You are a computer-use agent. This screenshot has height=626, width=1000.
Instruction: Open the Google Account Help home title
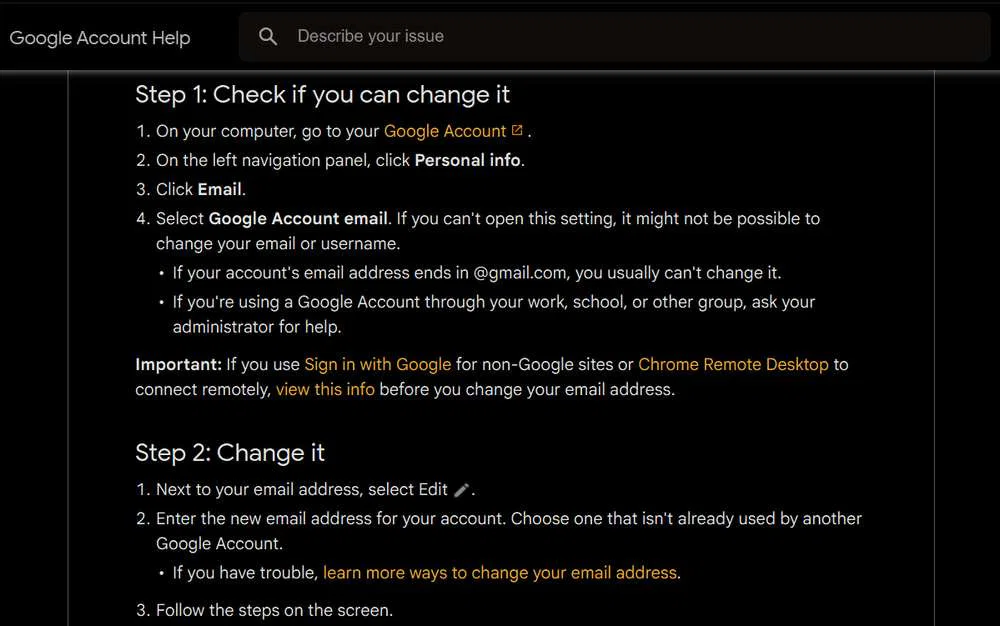pos(100,38)
